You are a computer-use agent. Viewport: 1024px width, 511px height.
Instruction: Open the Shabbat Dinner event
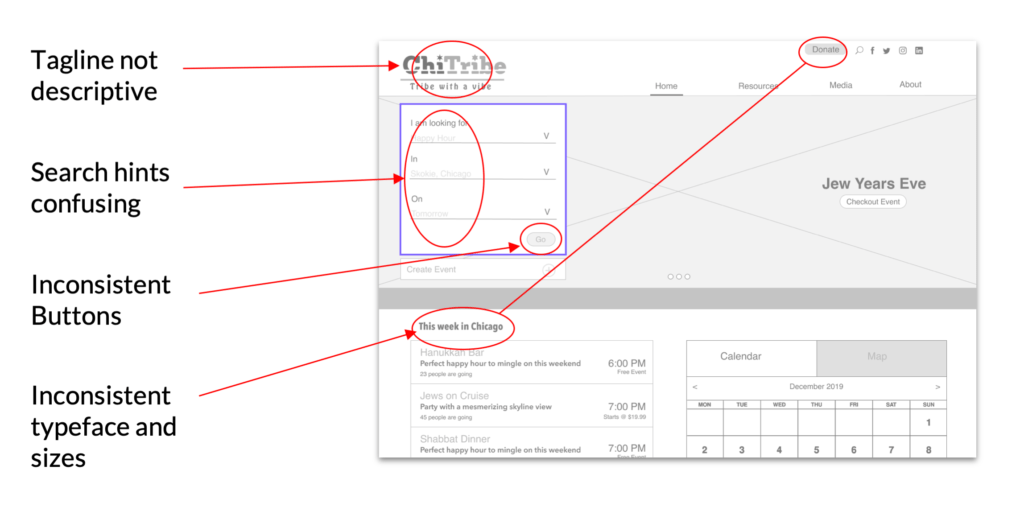[532, 442]
